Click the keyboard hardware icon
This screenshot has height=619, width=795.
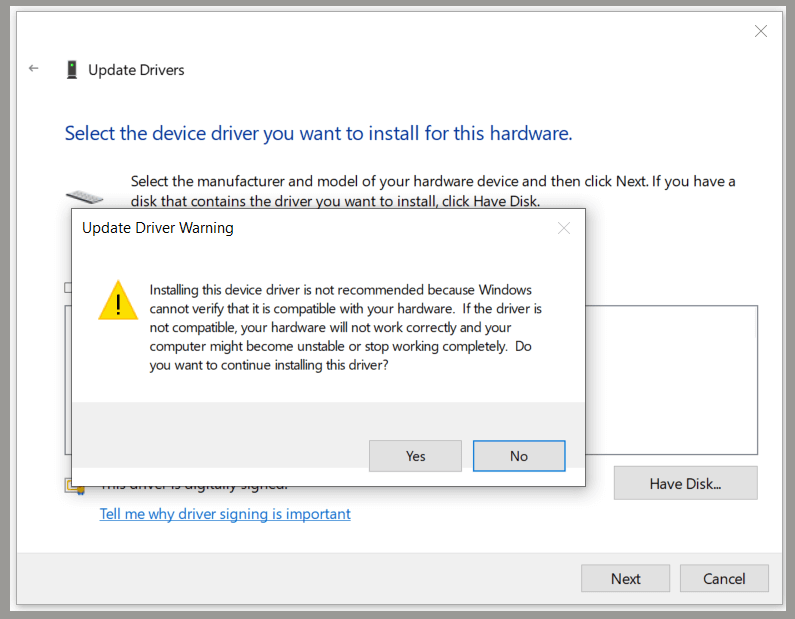click(x=84, y=197)
